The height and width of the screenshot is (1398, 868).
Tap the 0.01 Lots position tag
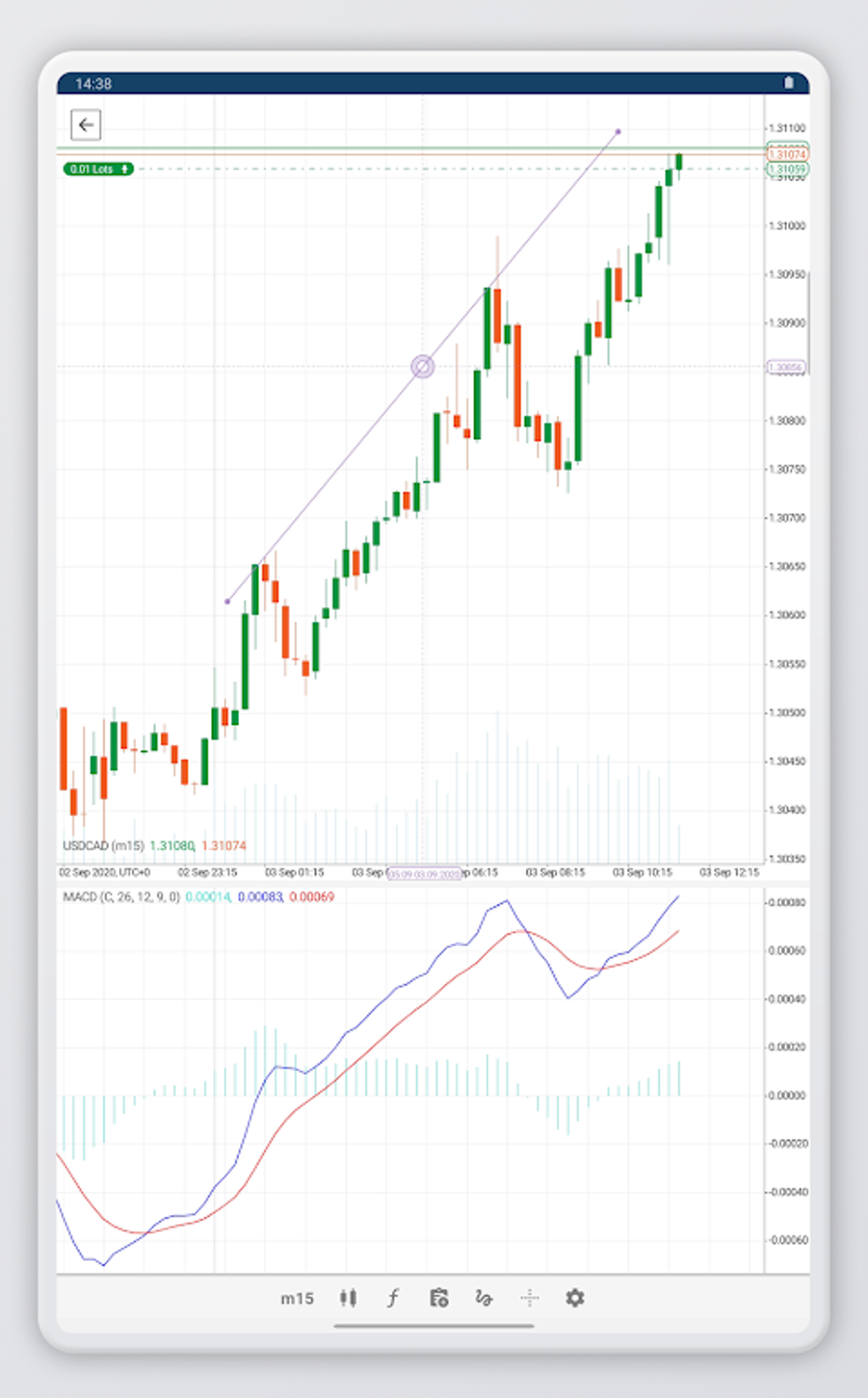[99, 169]
